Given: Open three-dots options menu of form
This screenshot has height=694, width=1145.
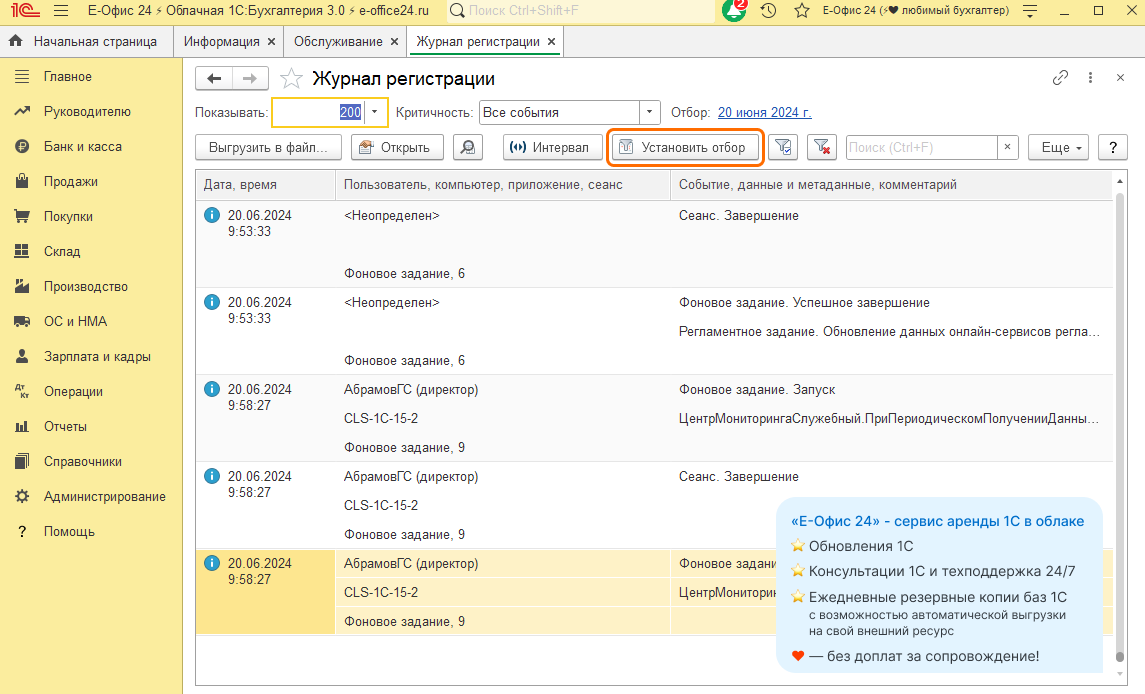Looking at the screenshot, I should pos(1090,77).
